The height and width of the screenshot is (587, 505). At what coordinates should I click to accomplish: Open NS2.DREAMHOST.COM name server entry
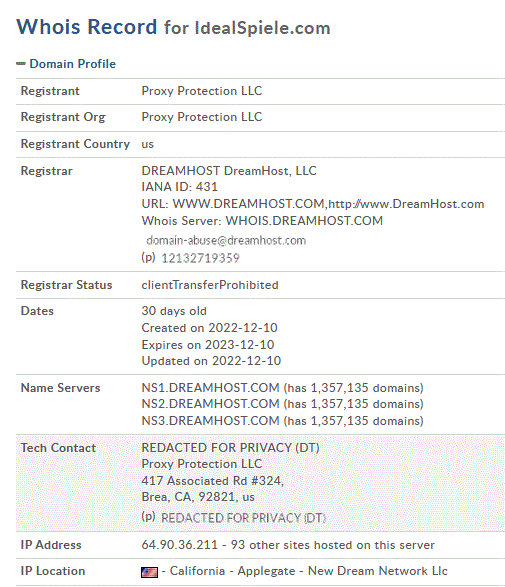[210, 404]
